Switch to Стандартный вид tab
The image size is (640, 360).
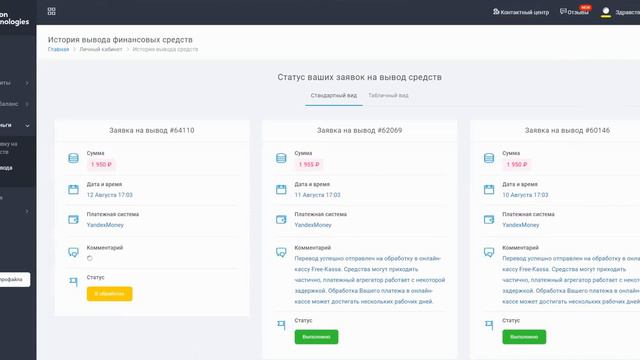tap(334, 96)
